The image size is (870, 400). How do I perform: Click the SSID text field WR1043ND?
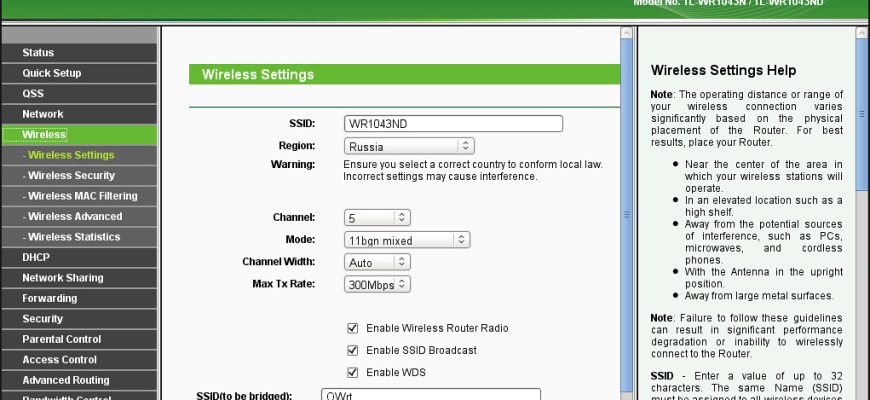point(452,124)
